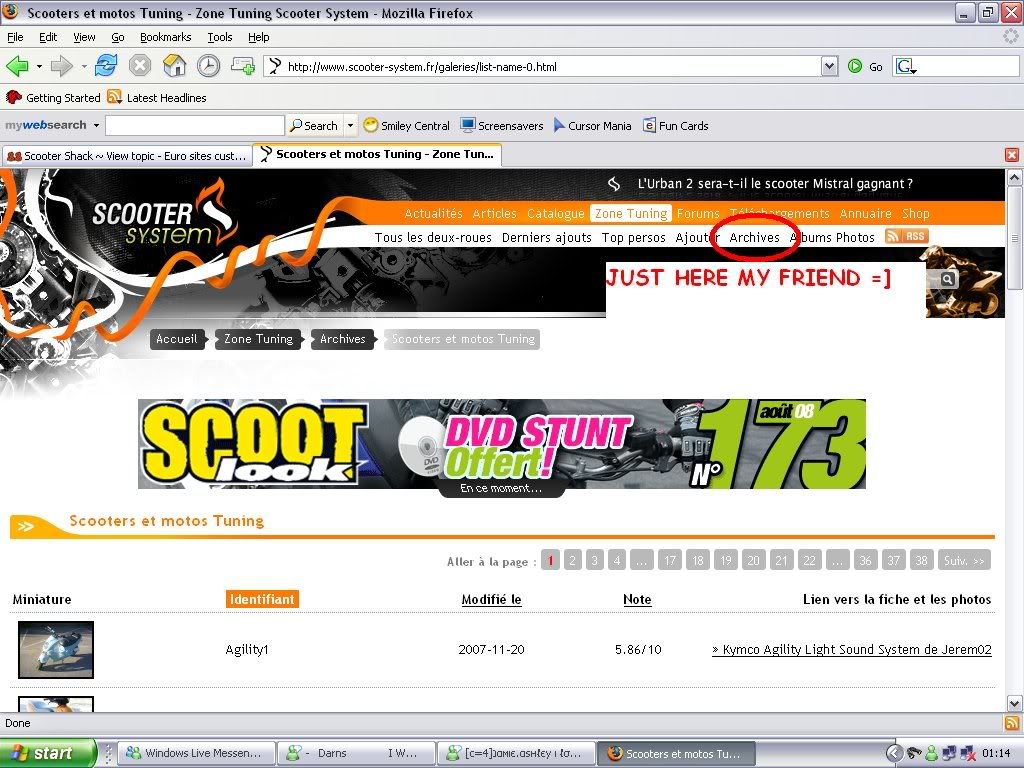
Task: Expand the Search button dropdown arrow
Action: pos(350,126)
